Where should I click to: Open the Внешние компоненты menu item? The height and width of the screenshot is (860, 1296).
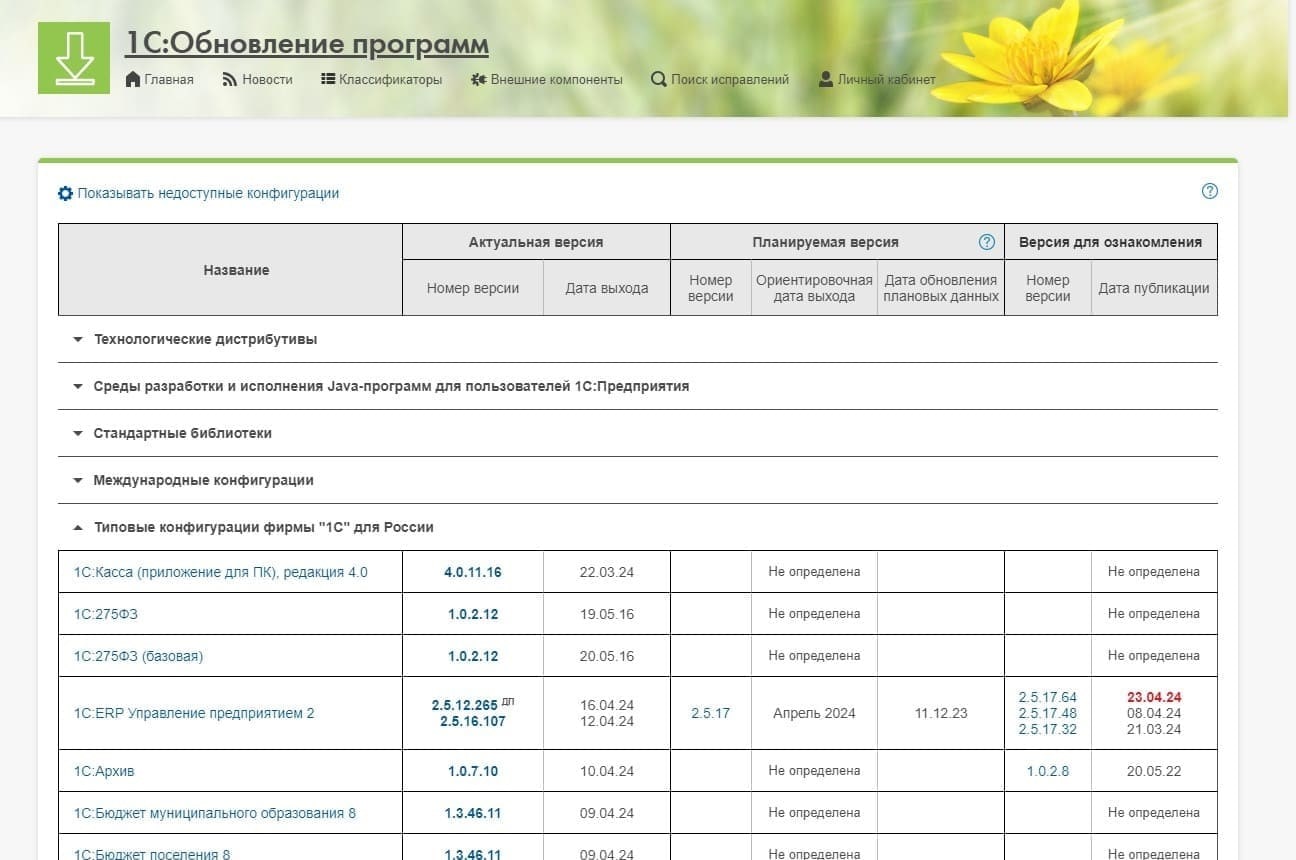556,79
